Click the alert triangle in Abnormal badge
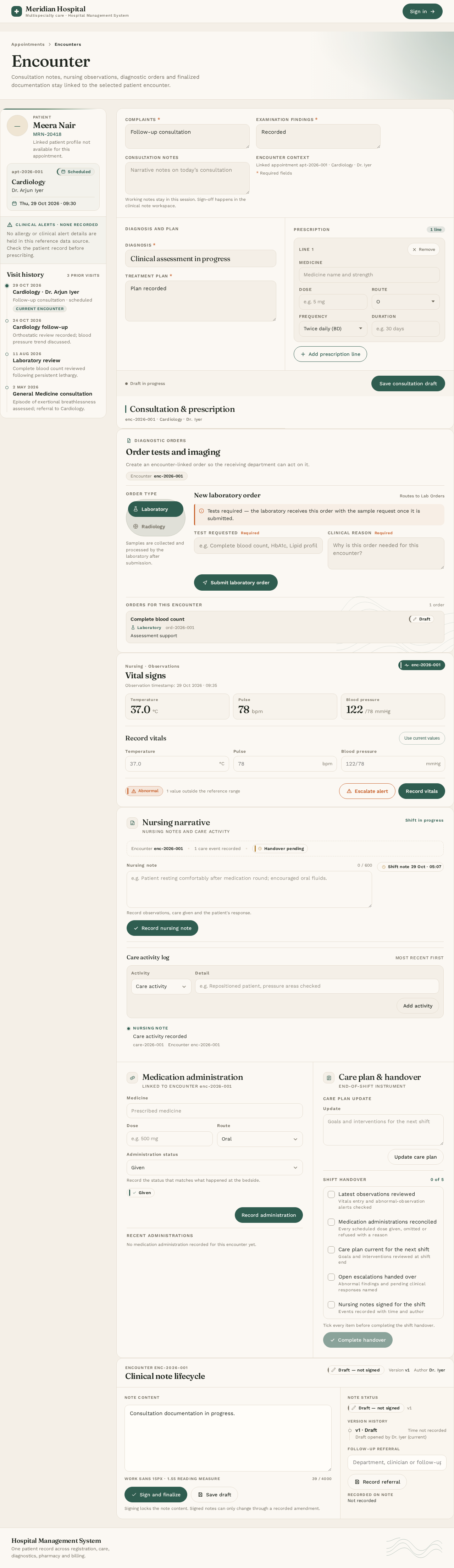 coord(134,791)
